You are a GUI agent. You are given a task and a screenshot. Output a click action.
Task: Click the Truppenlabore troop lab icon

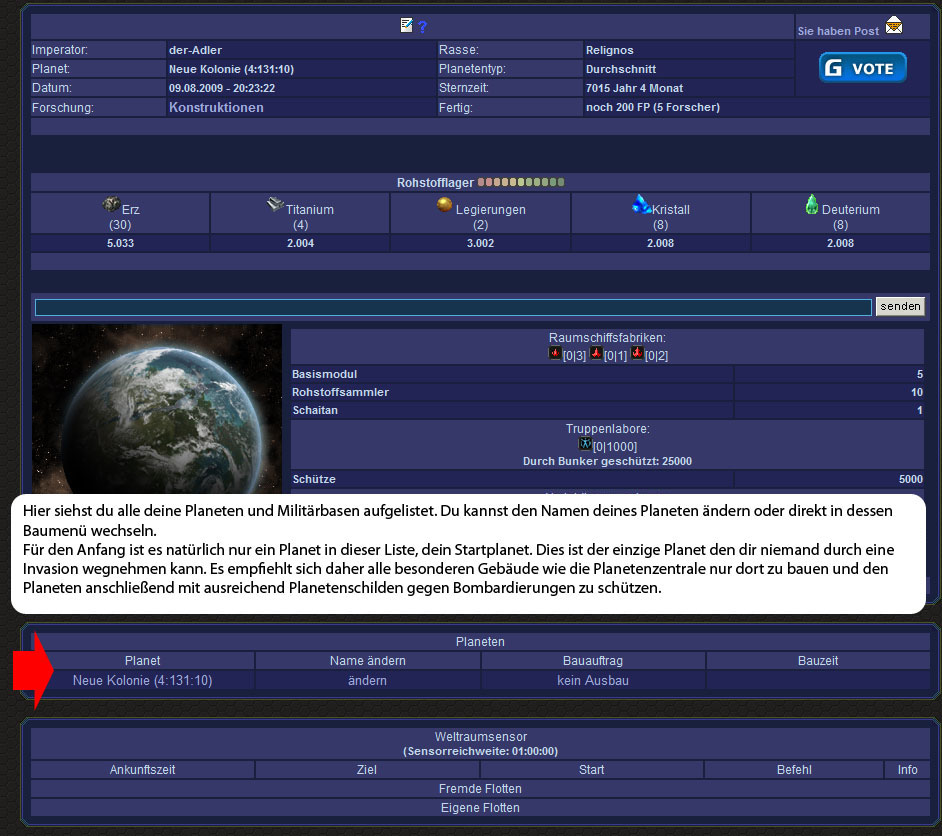tap(585, 444)
